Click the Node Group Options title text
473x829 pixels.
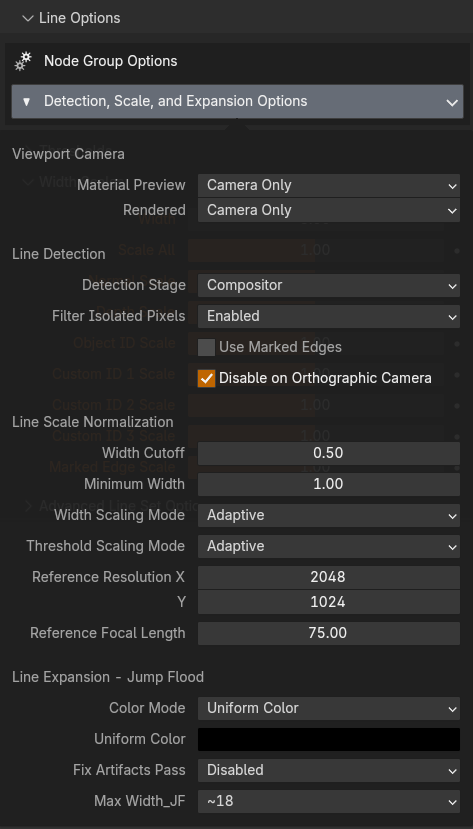110,61
